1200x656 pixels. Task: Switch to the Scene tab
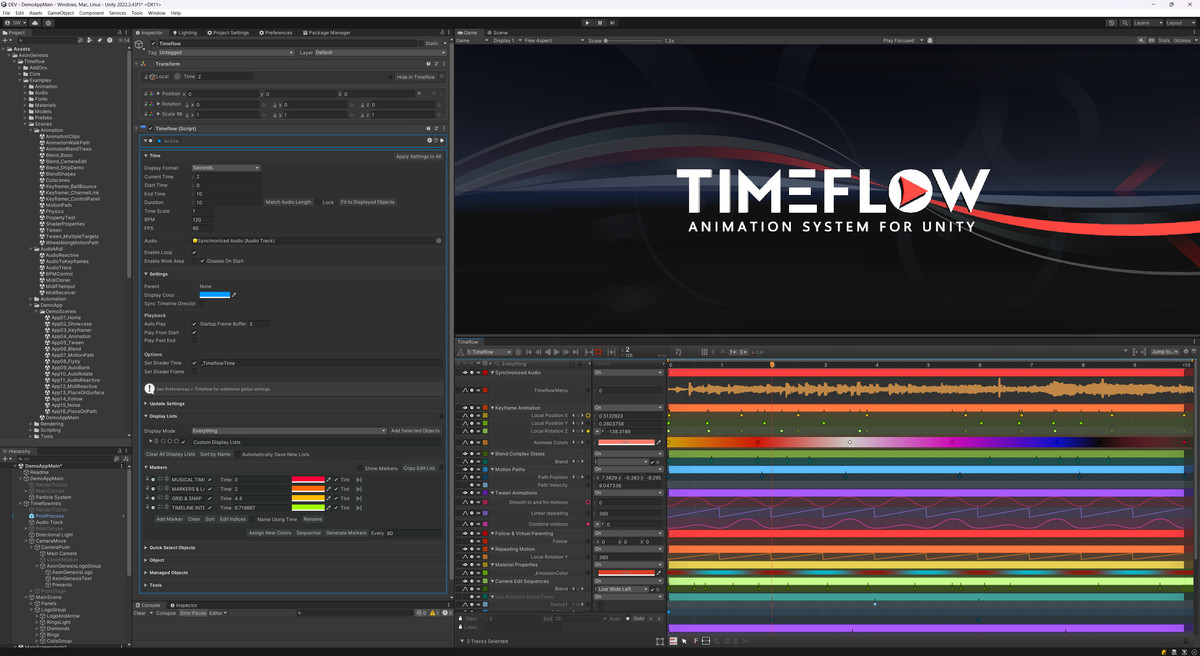click(x=499, y=31)
